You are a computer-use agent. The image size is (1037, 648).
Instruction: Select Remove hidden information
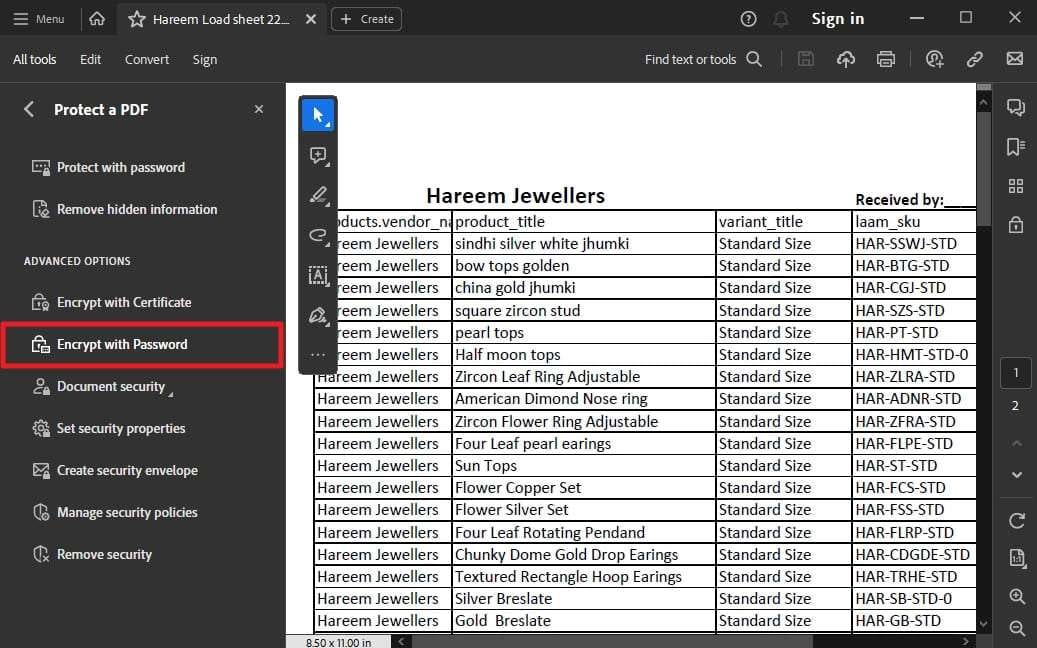coord(125,209)
